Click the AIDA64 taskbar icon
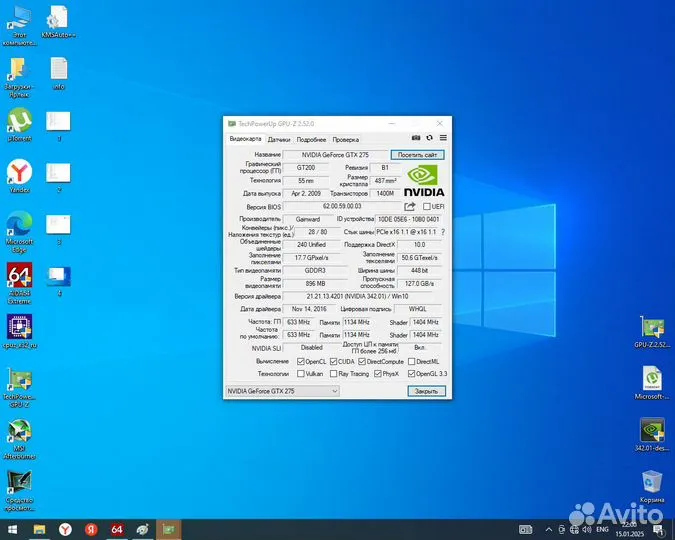 tap(117, 529)
